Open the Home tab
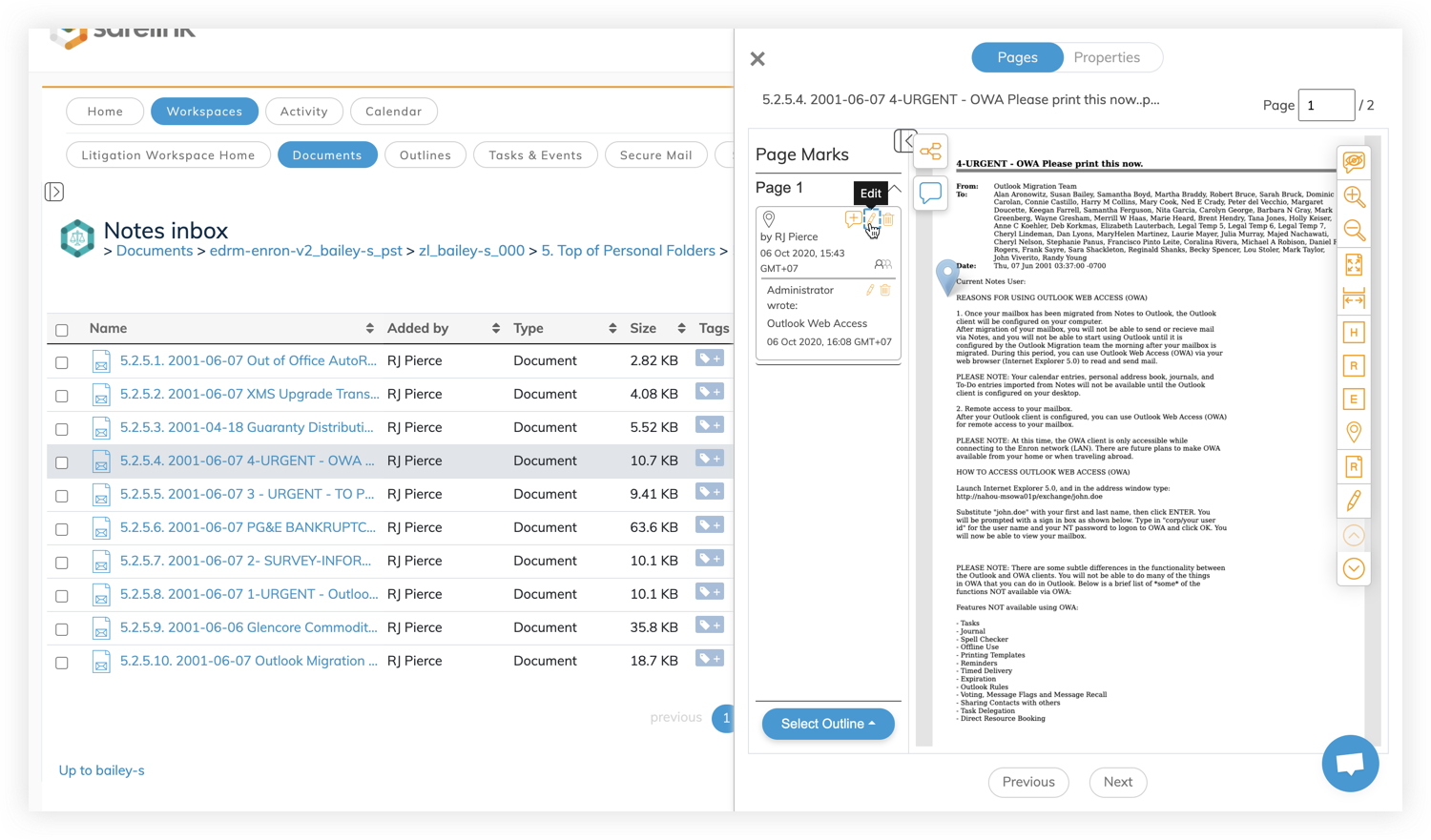 click(105, 112)
